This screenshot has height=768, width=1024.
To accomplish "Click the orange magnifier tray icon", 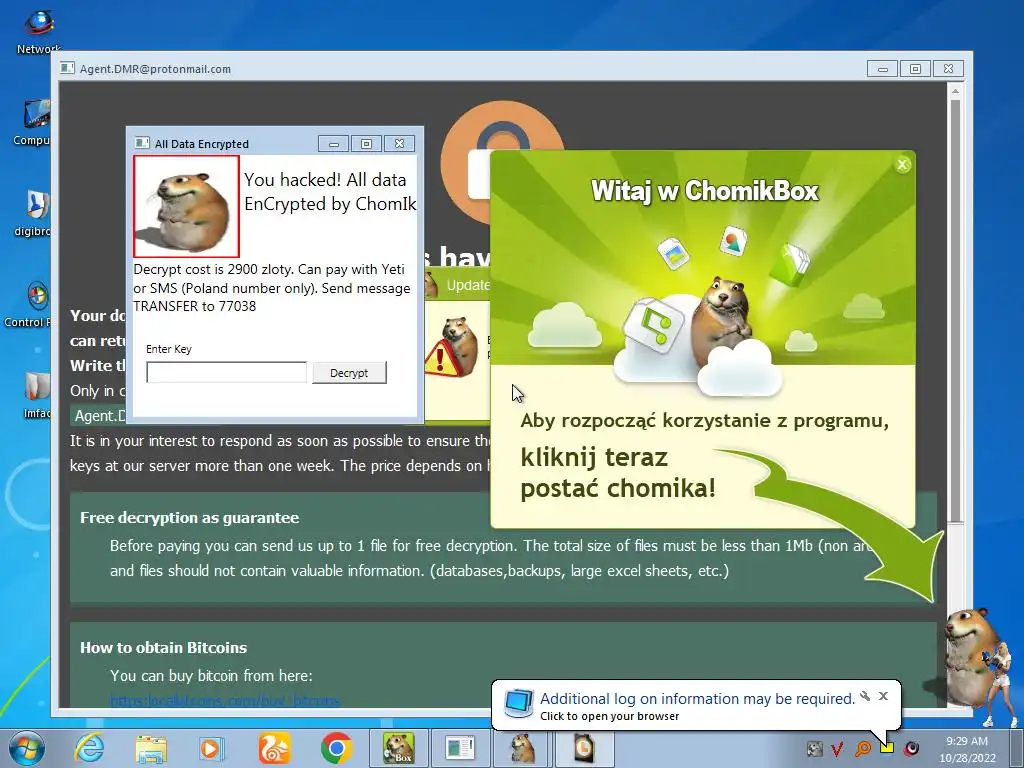I will click(x=862, y=748).
